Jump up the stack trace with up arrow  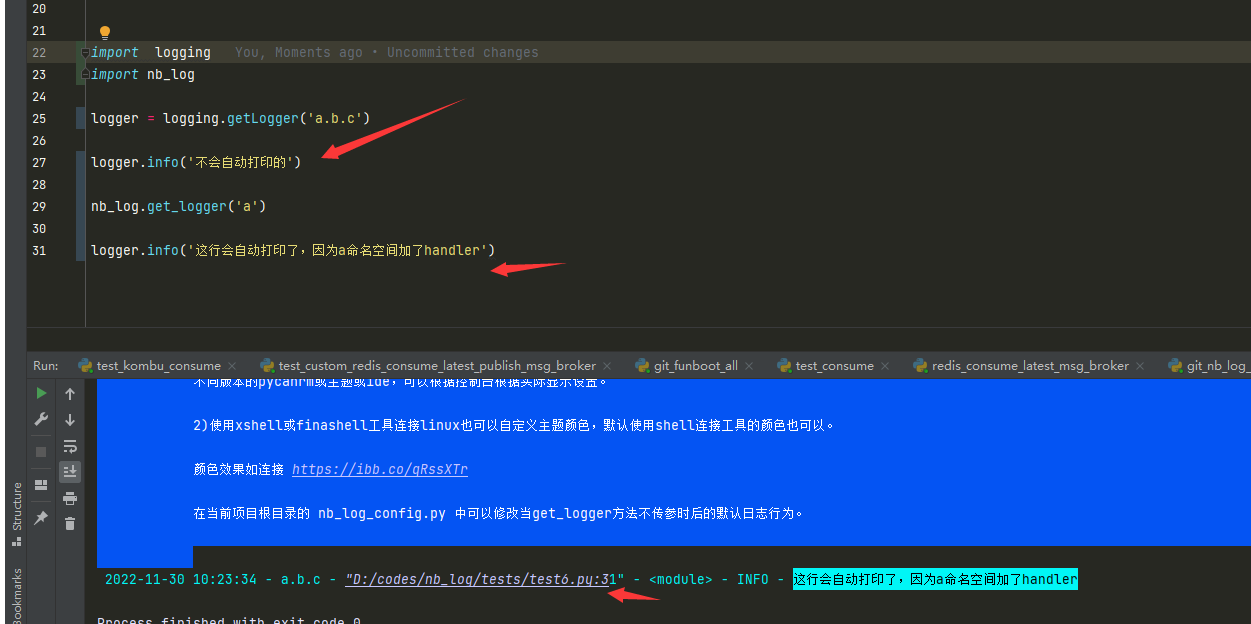(x=70, y=394)
